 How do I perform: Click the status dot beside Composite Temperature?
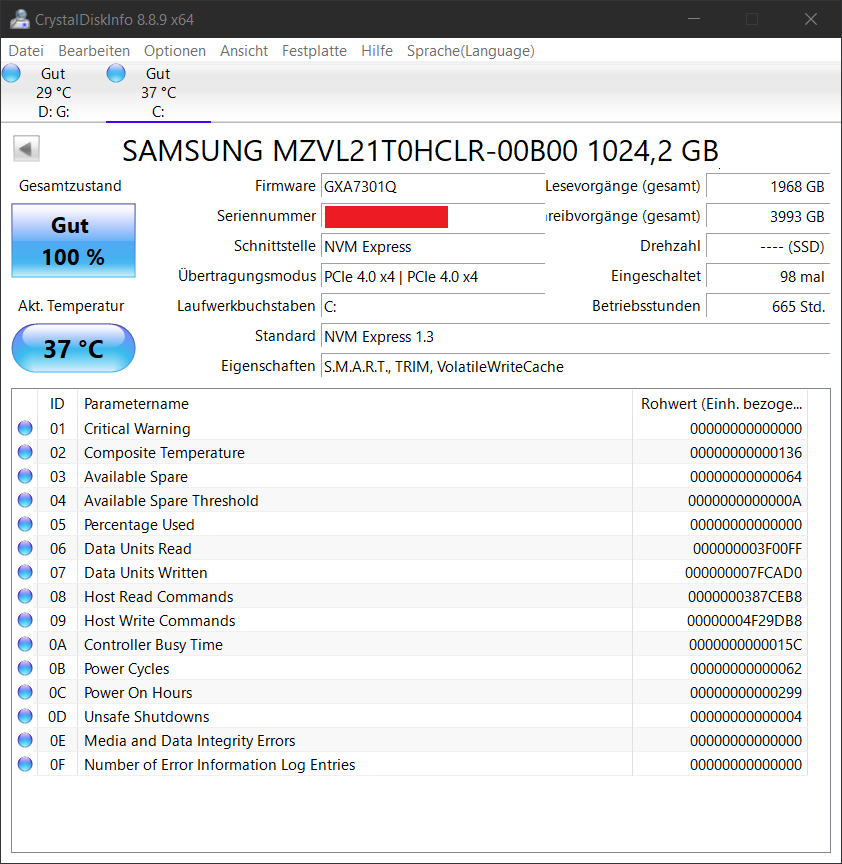(24, 452)
